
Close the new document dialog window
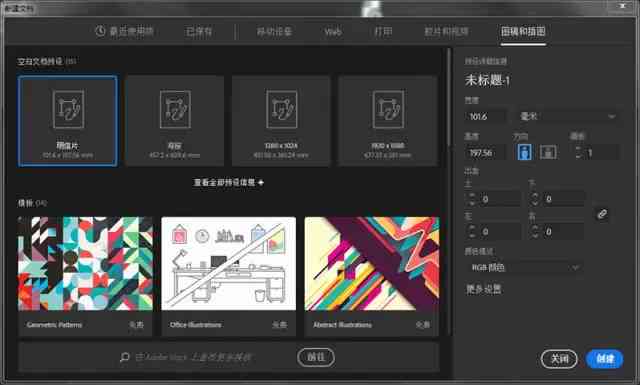(622, 6)
